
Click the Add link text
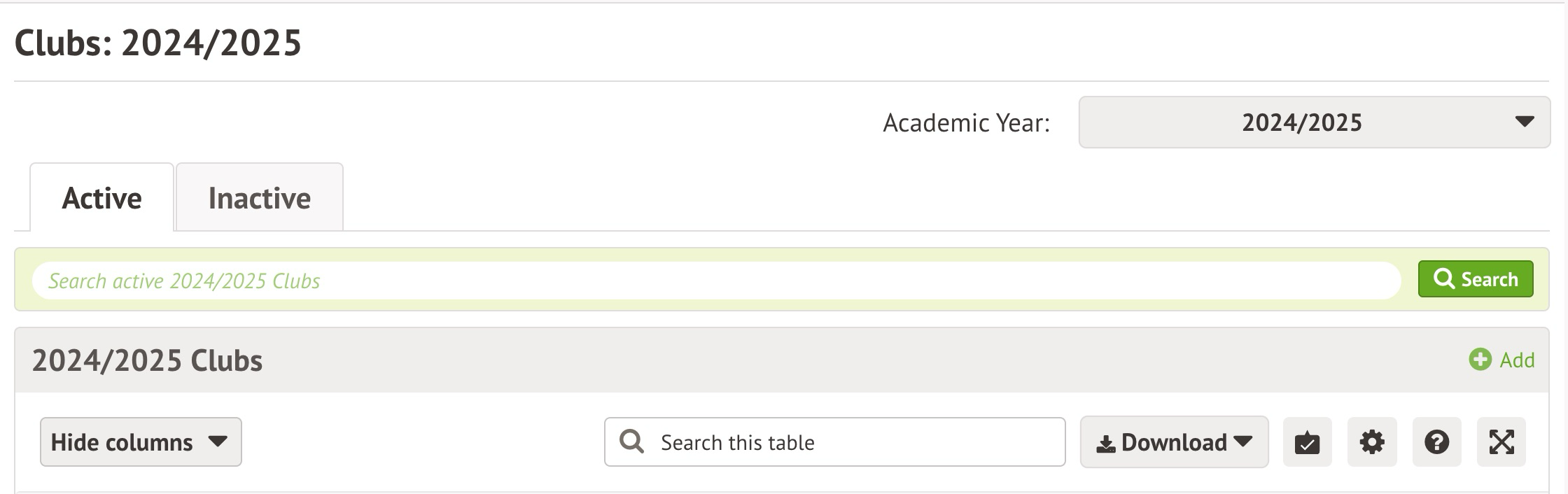(1517, 360)
